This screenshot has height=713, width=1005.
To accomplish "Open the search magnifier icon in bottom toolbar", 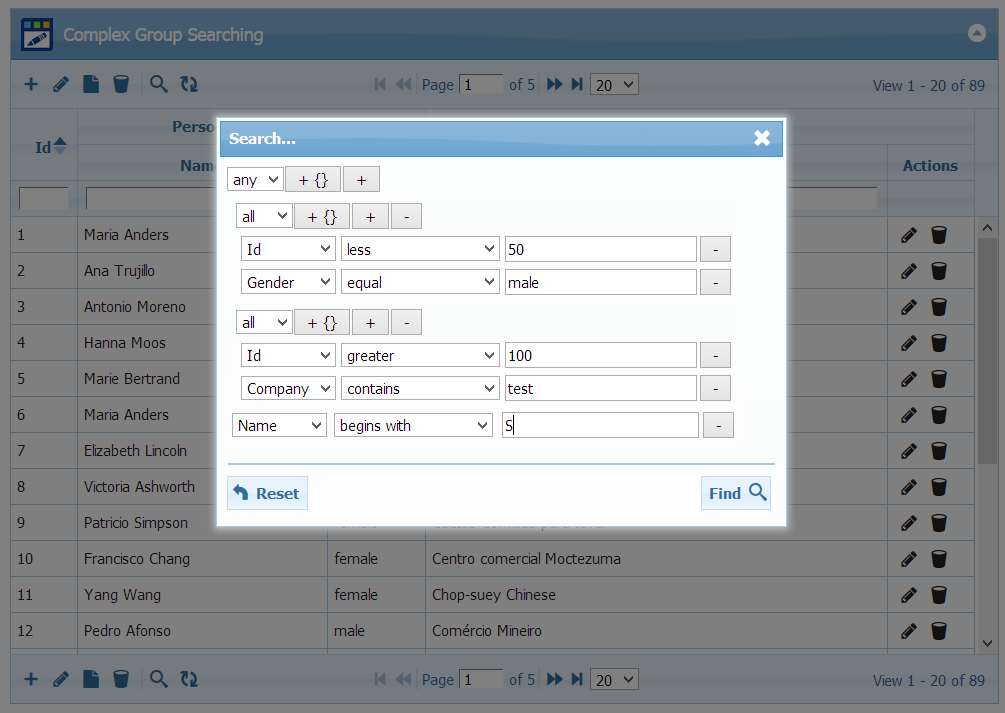I will click(158, 679).
